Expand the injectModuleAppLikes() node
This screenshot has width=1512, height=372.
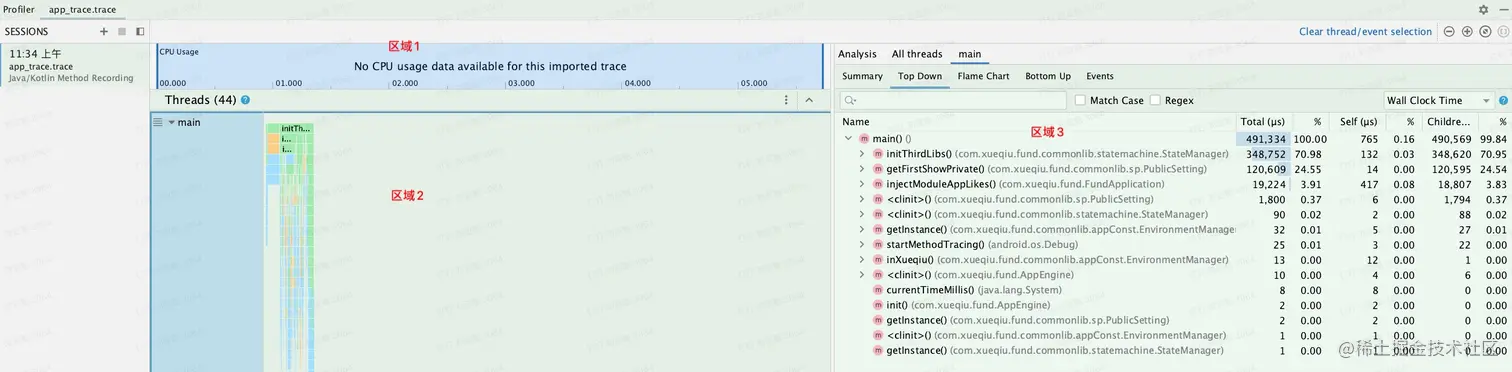click(x=862, y=184)
